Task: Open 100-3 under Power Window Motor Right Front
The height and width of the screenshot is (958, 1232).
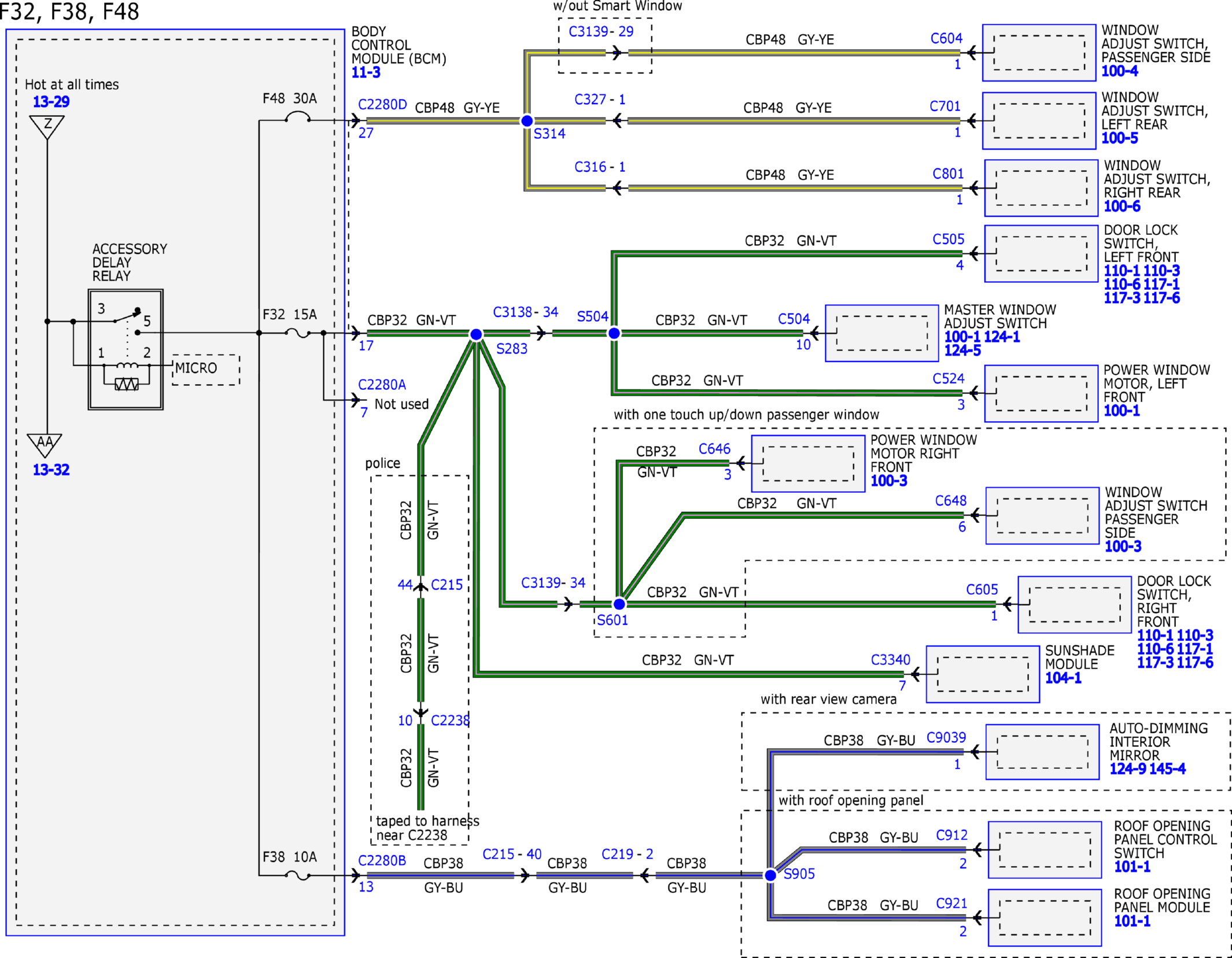Action: (x=889, y=481)
